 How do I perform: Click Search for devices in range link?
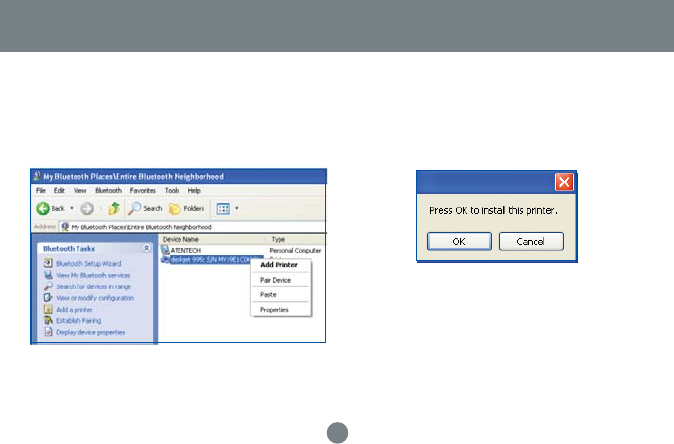coord(93,286)
